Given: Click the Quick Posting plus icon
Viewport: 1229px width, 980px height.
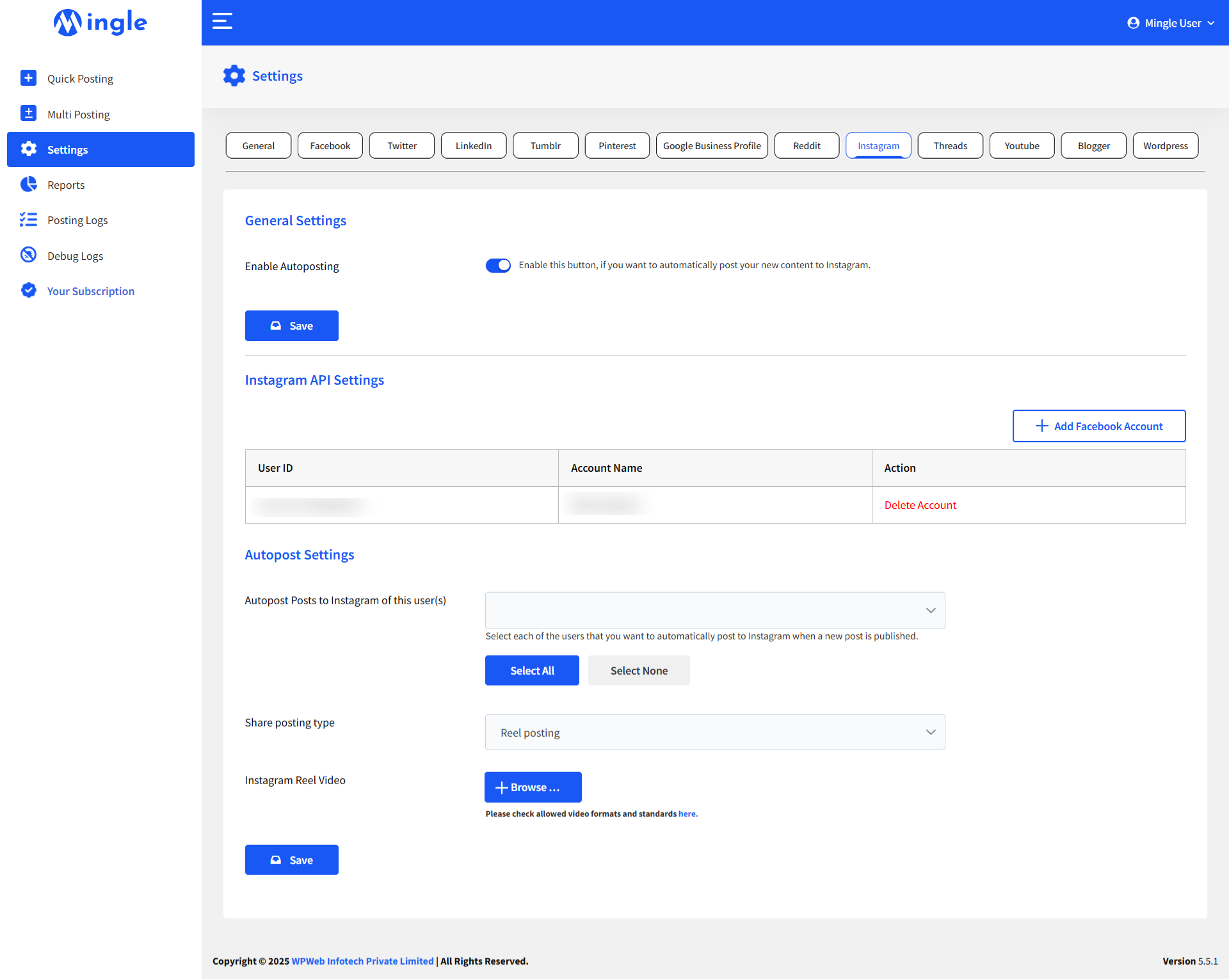Looking at the screenshot, I should [x=28, y=78].
